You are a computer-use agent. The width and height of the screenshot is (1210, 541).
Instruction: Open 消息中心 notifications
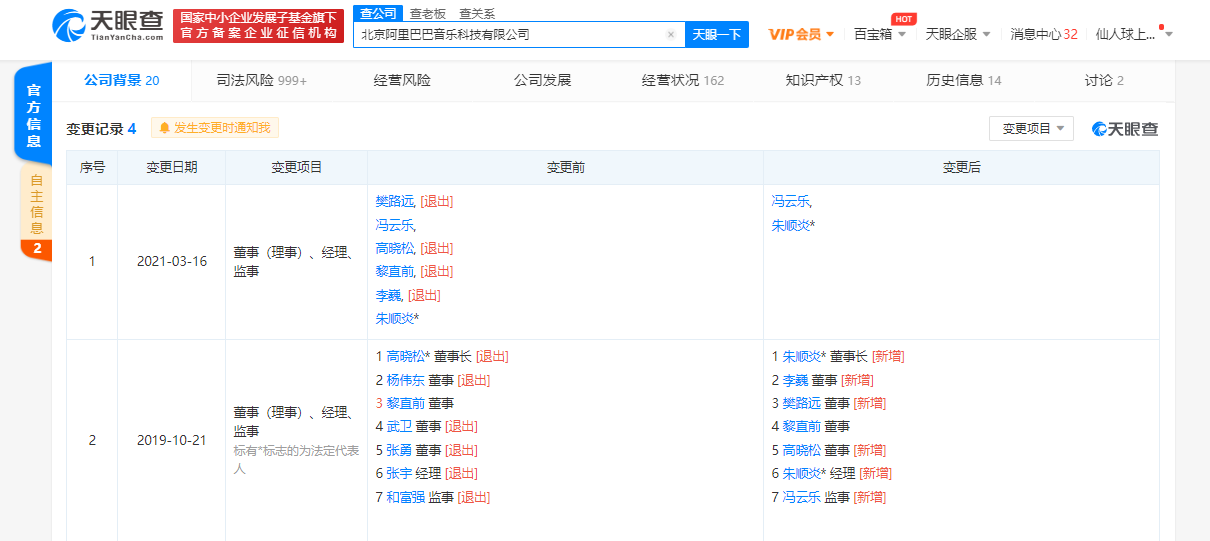pyautogui.click(x=1044, y=34)
